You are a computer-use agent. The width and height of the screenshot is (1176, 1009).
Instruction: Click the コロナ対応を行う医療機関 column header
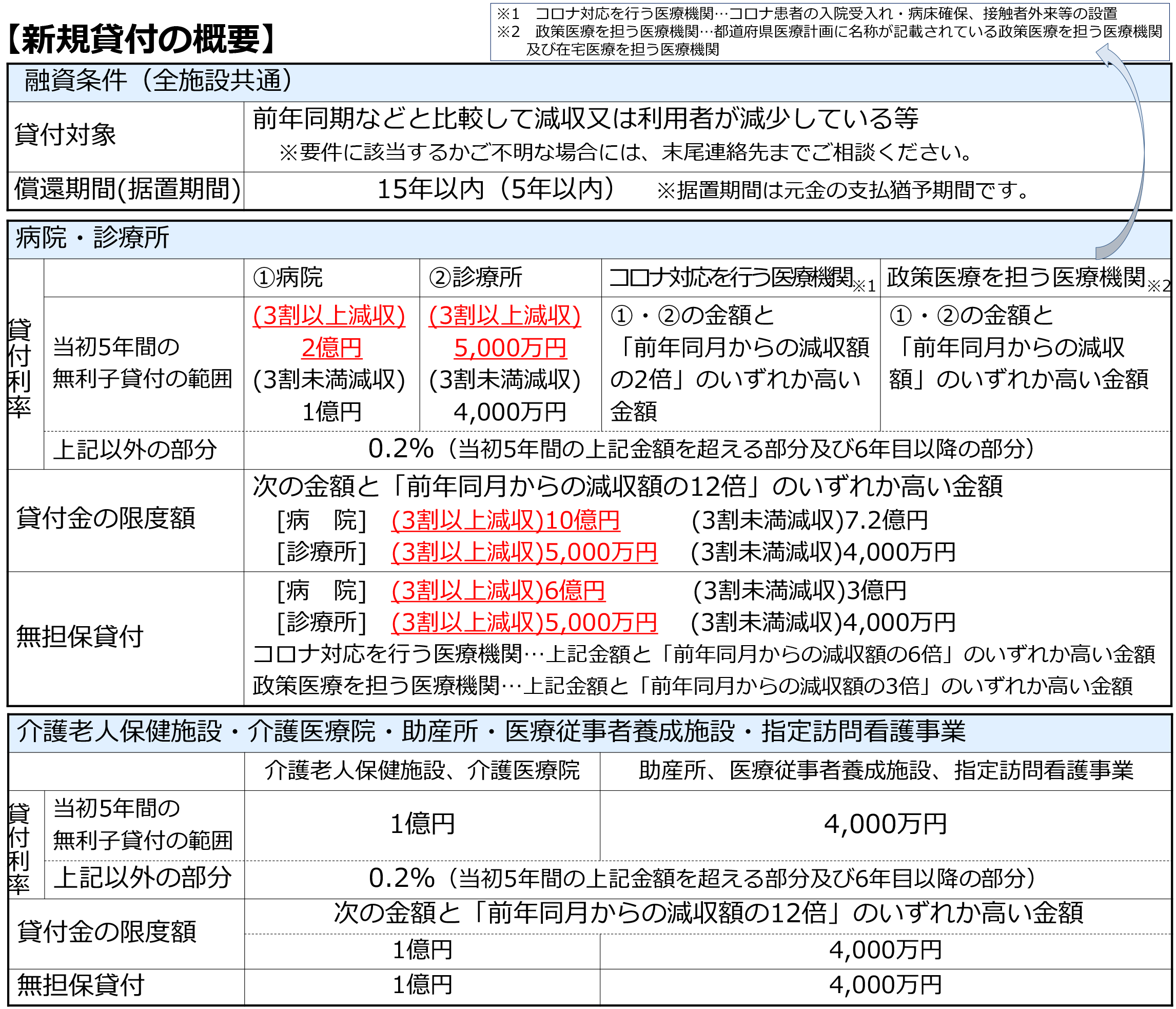[x=742, y=278]
